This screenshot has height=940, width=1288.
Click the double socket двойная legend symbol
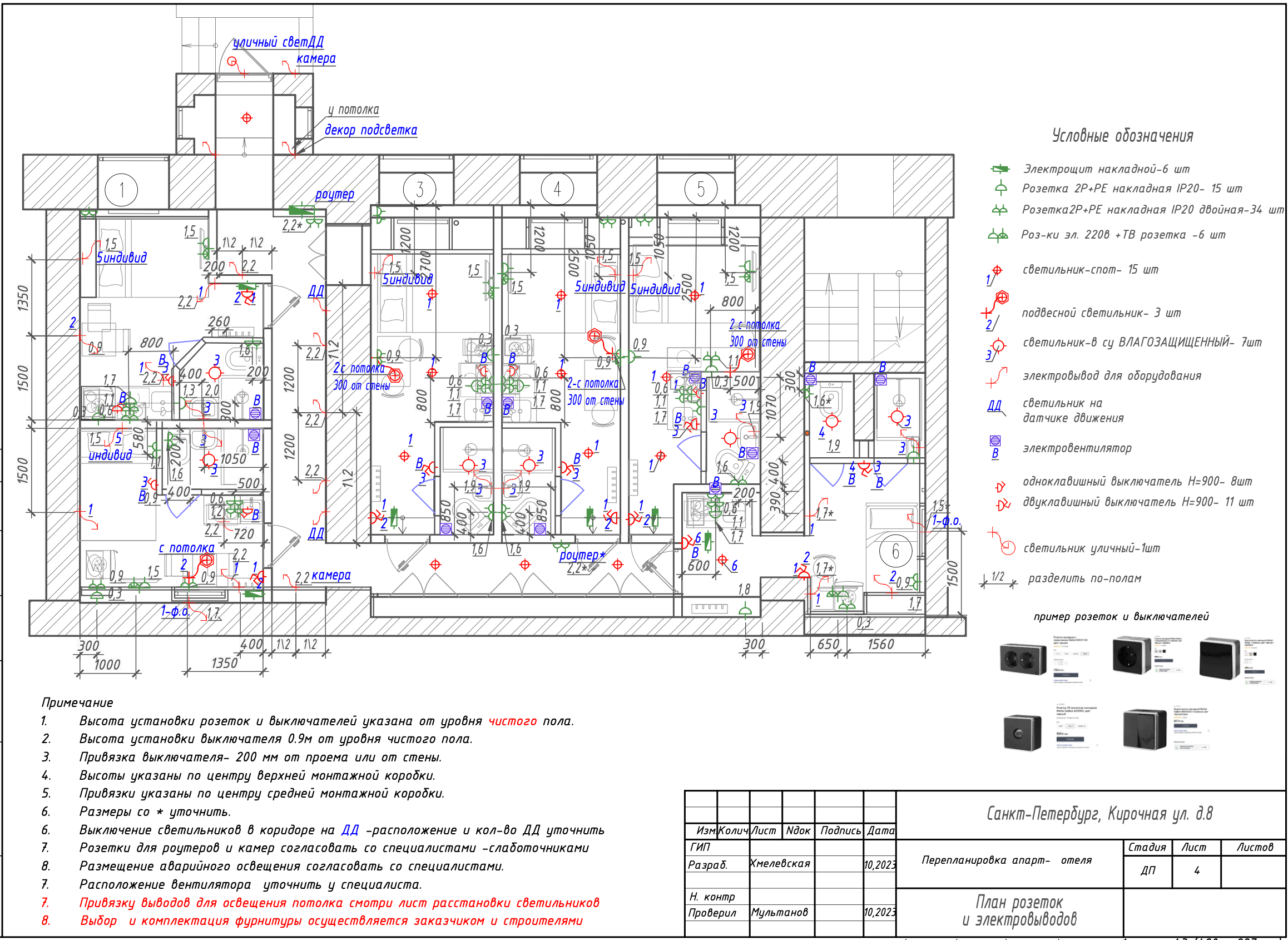click(999, 210)
